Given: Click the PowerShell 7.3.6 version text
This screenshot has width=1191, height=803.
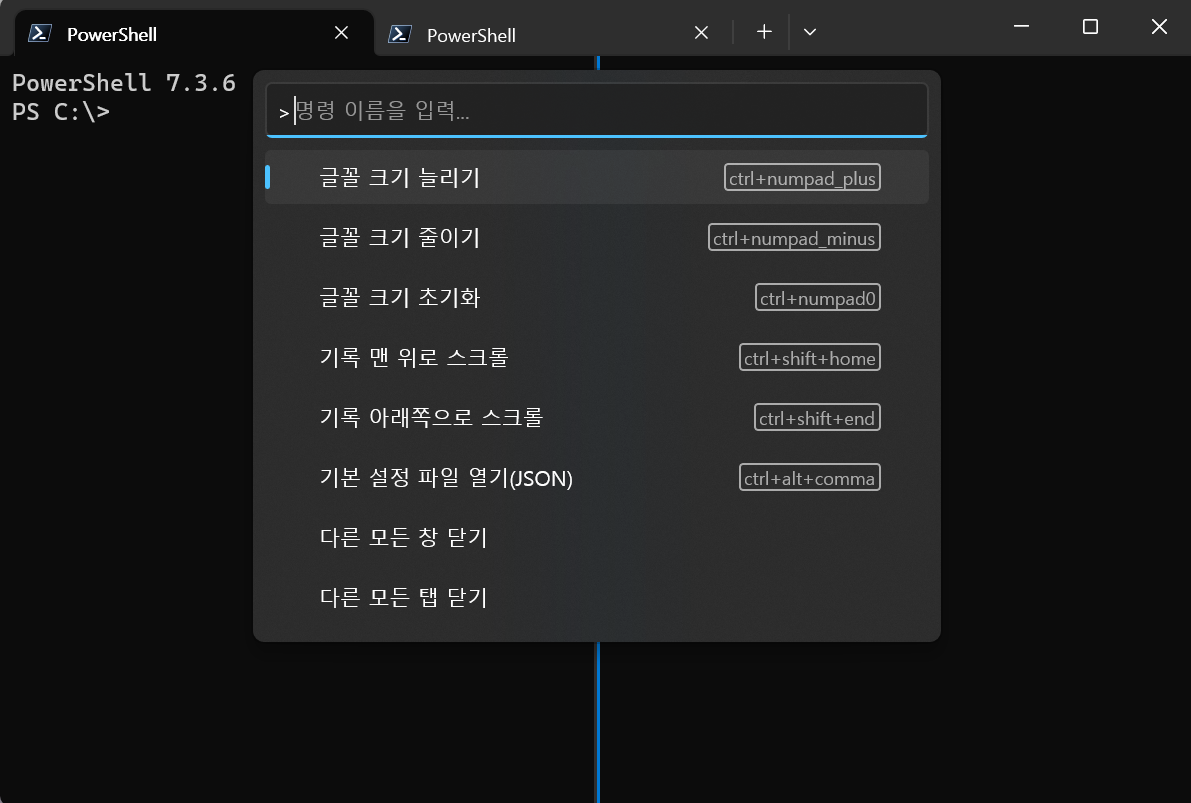Looking at the screenshot, I should 124,82.
